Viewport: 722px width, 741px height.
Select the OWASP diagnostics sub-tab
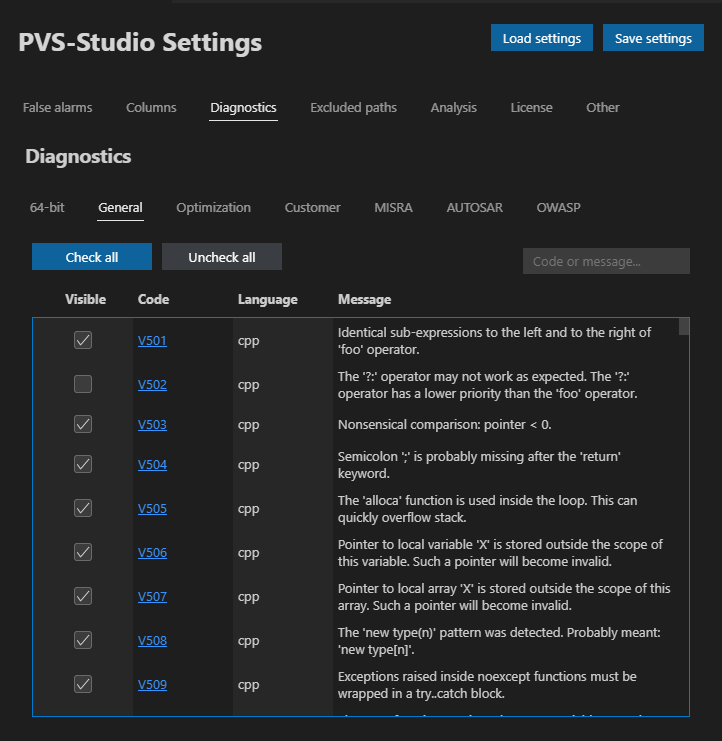coord(558,207)
